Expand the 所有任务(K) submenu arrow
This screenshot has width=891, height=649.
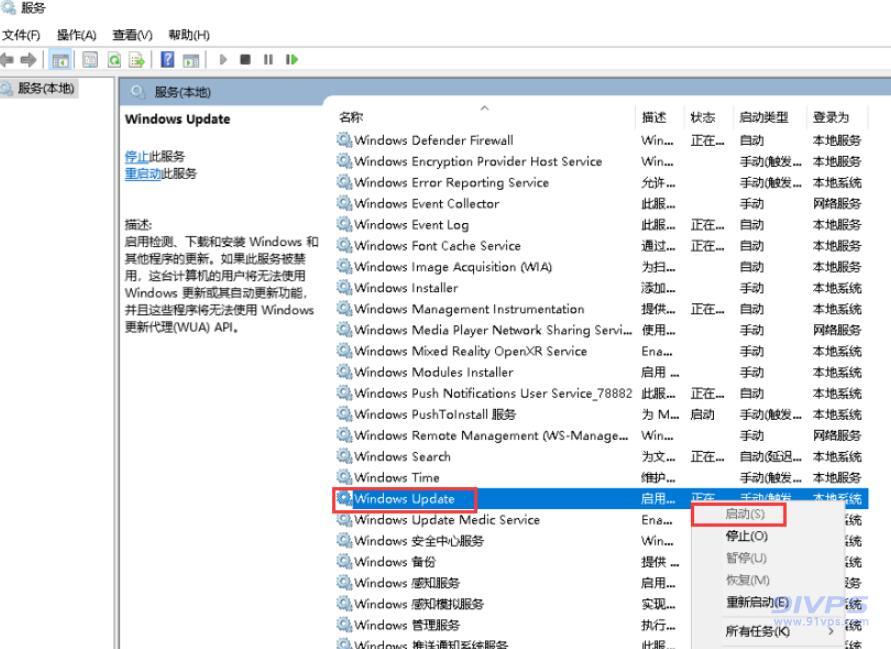pyautogui.click(x=831, y=631)
